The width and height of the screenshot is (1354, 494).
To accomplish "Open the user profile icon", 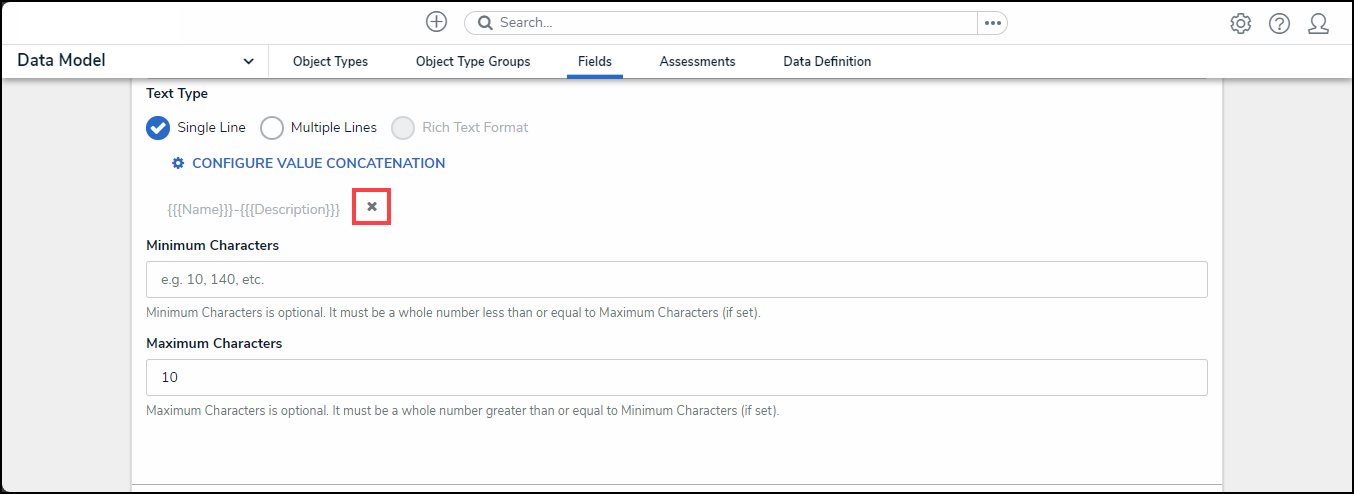I will (x=1318, y=24).
